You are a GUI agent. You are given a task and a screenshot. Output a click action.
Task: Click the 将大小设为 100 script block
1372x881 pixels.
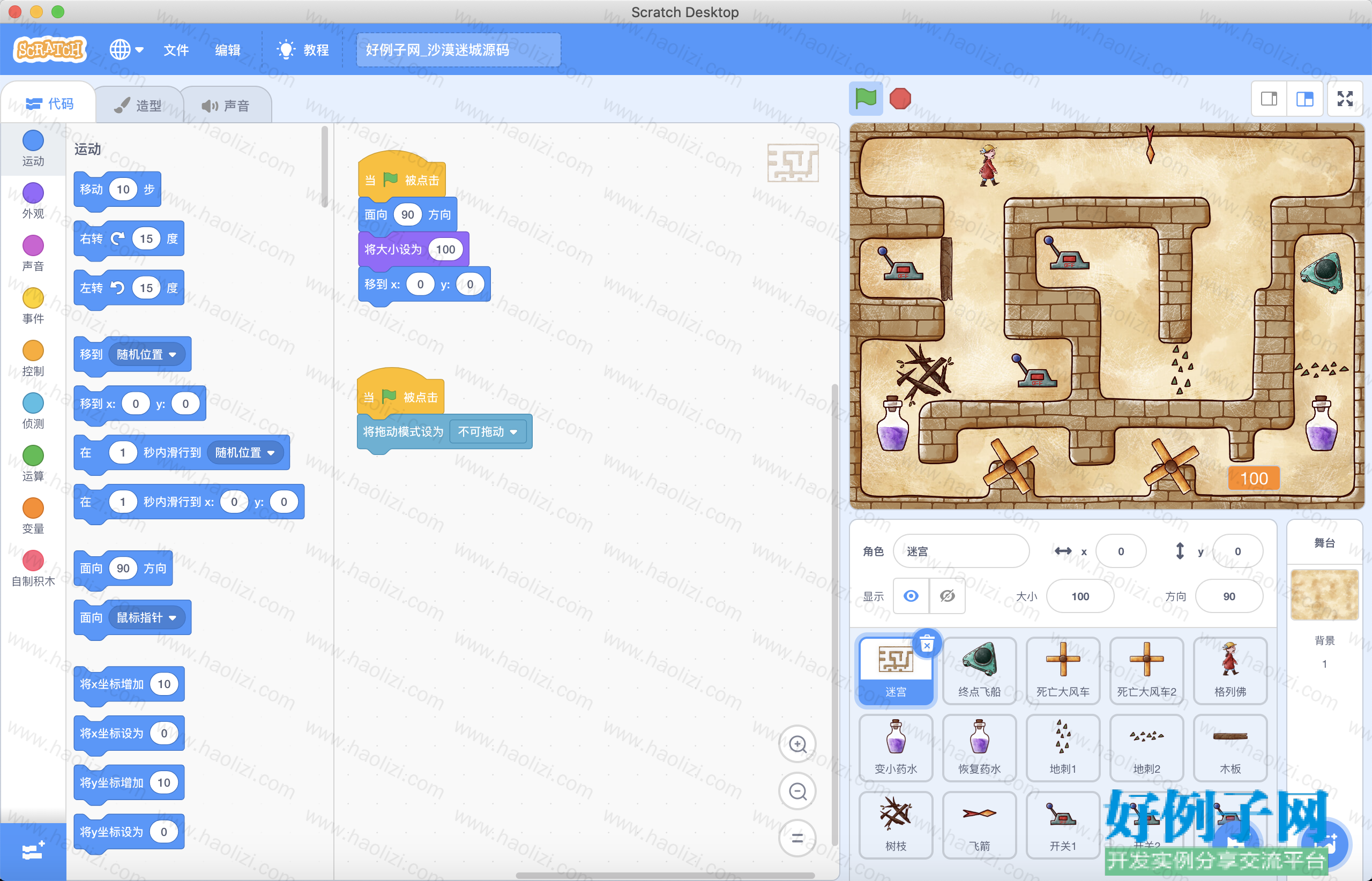tap(414, 249)
